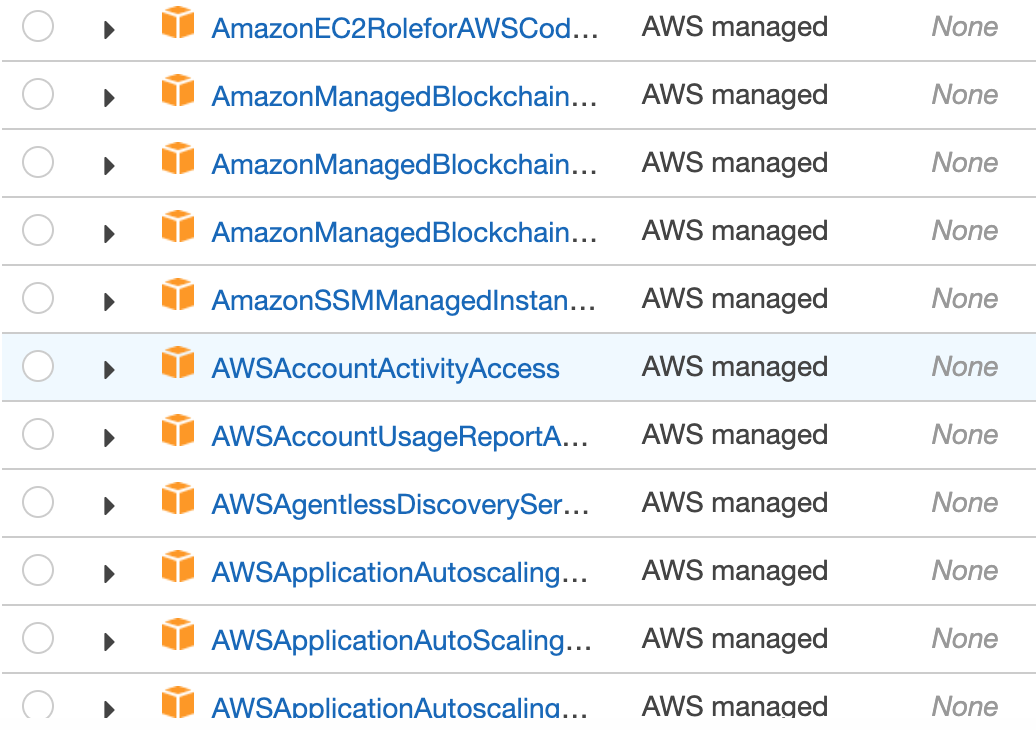
Task: Click the icon for AWSApplicationAutoScaling… (capital S)
Action: pos(178,636)
